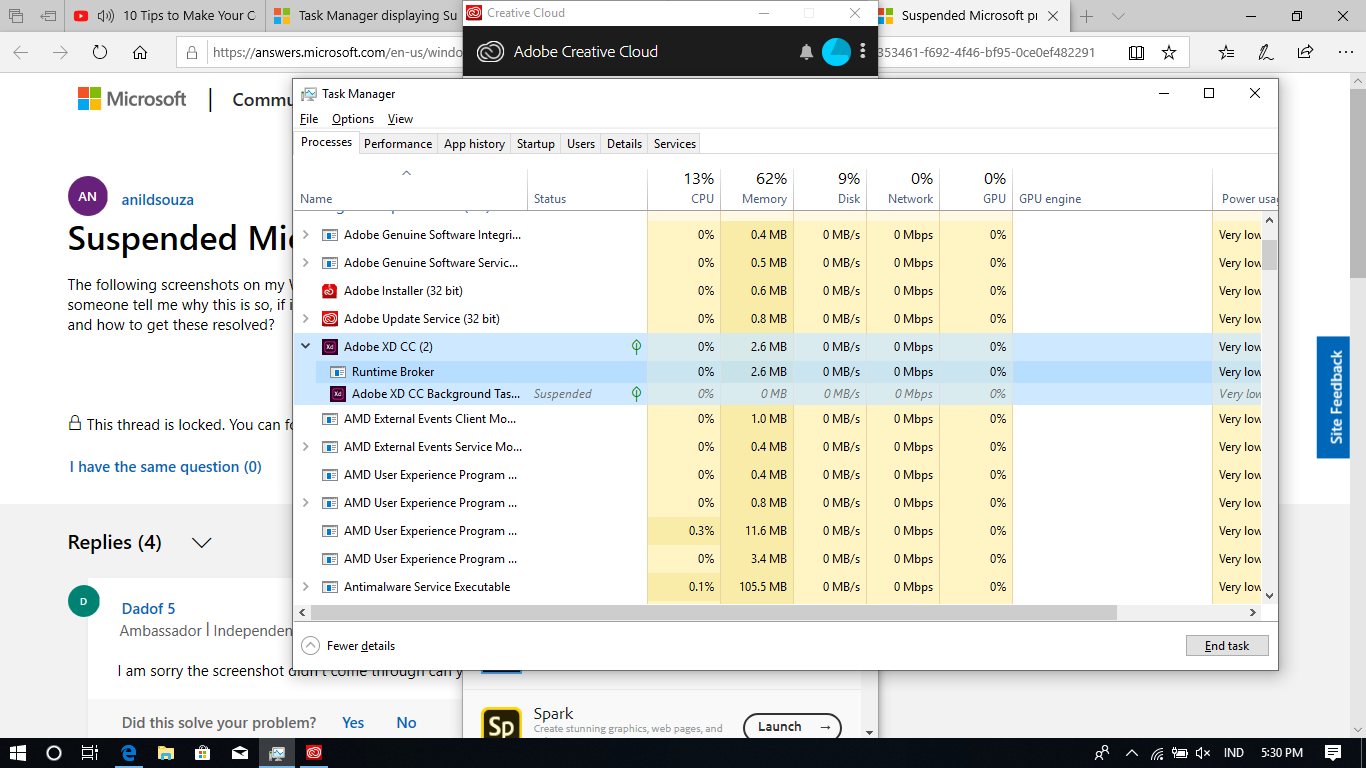This screenshot has height=768, width=1366.
Task: Switch to 10 Tips to Make Your browser tab
Action: 163,16
